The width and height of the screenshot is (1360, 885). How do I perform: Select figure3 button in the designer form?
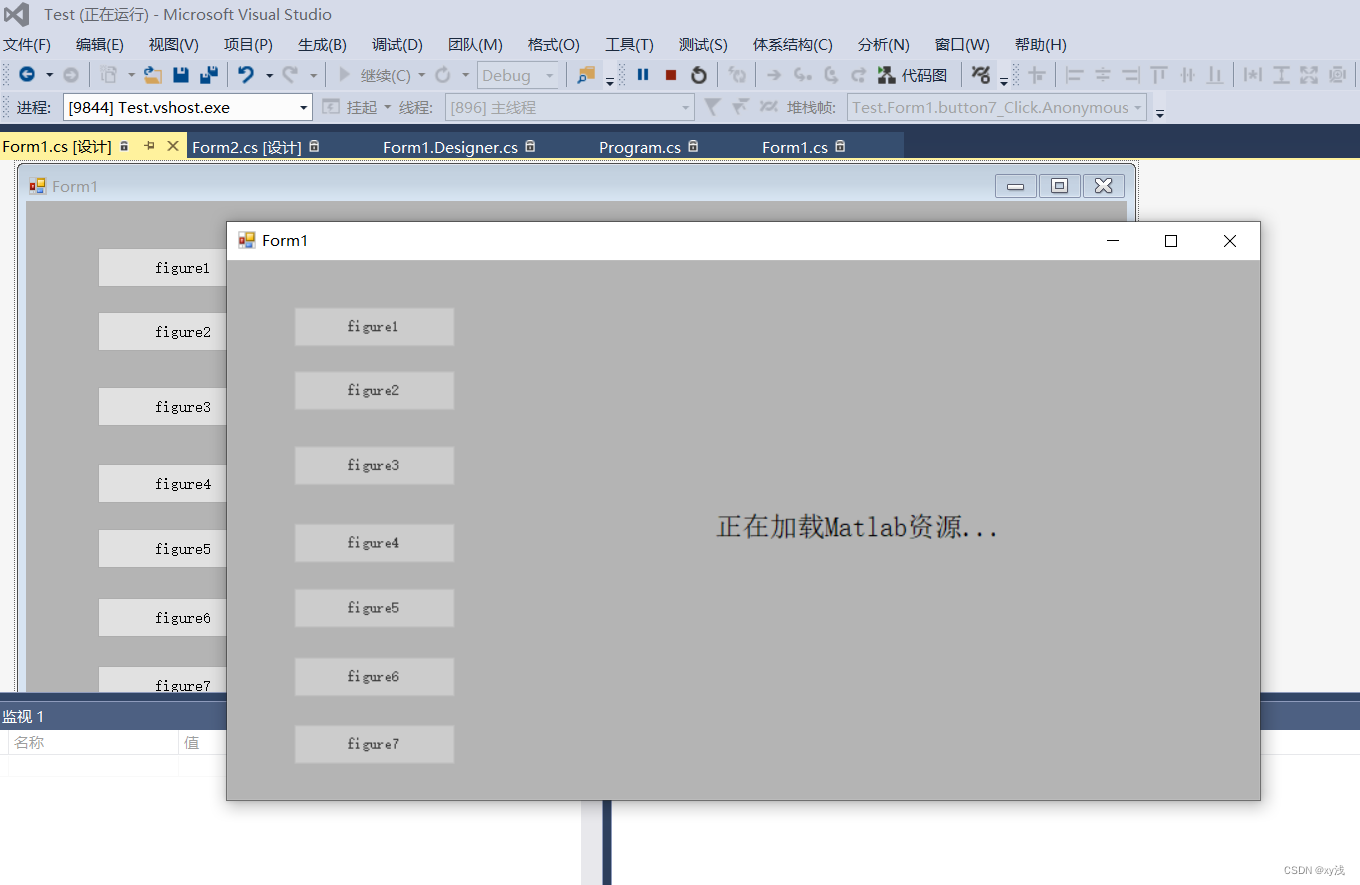click(x=163, y=407)
